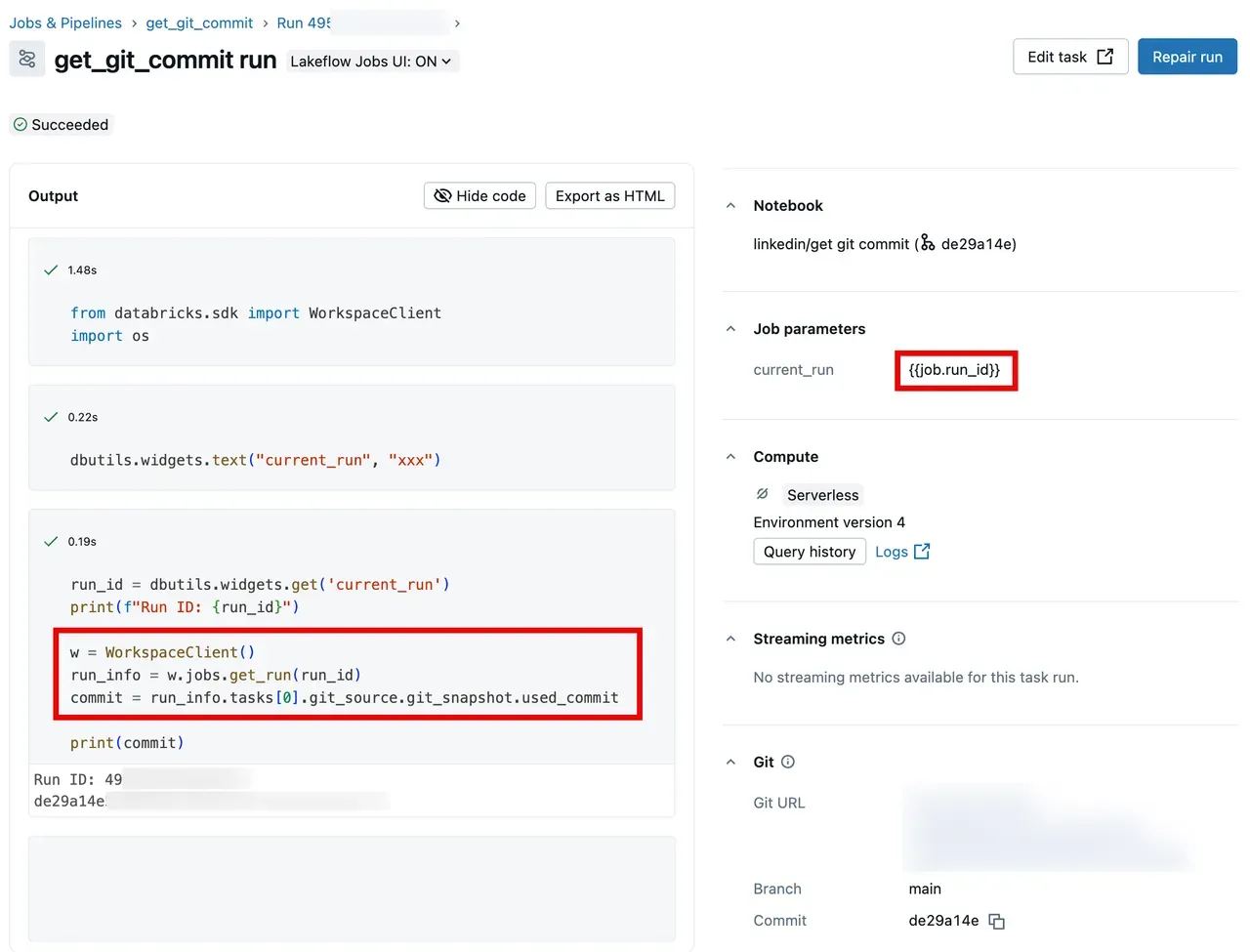Click the serverless compute icon
The image size is (1250, 952).
pyautogui.click(x=763, y=494)
